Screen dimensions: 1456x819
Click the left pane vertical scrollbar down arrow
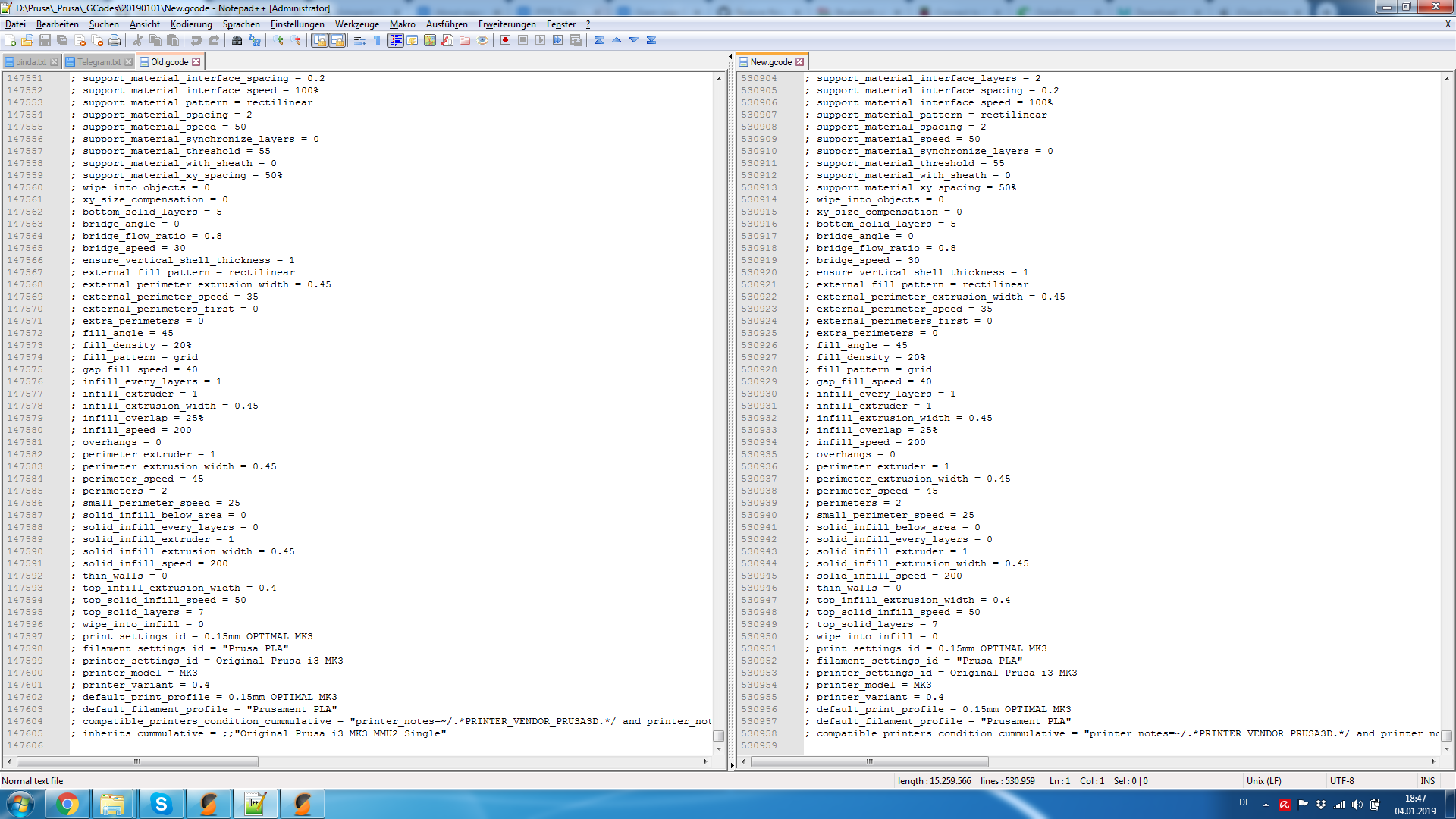click(x=719, y=749)
